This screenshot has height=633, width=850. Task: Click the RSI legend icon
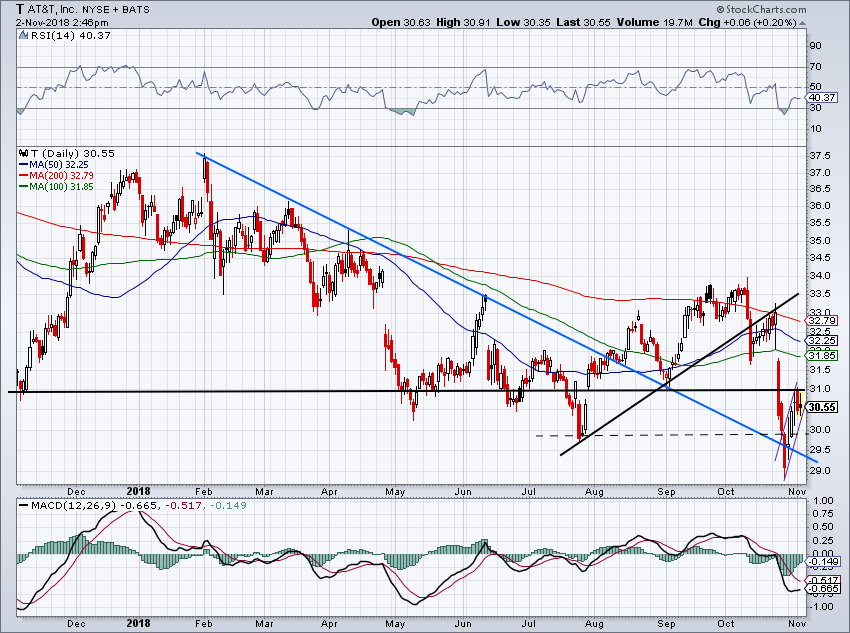pos(23,36)
